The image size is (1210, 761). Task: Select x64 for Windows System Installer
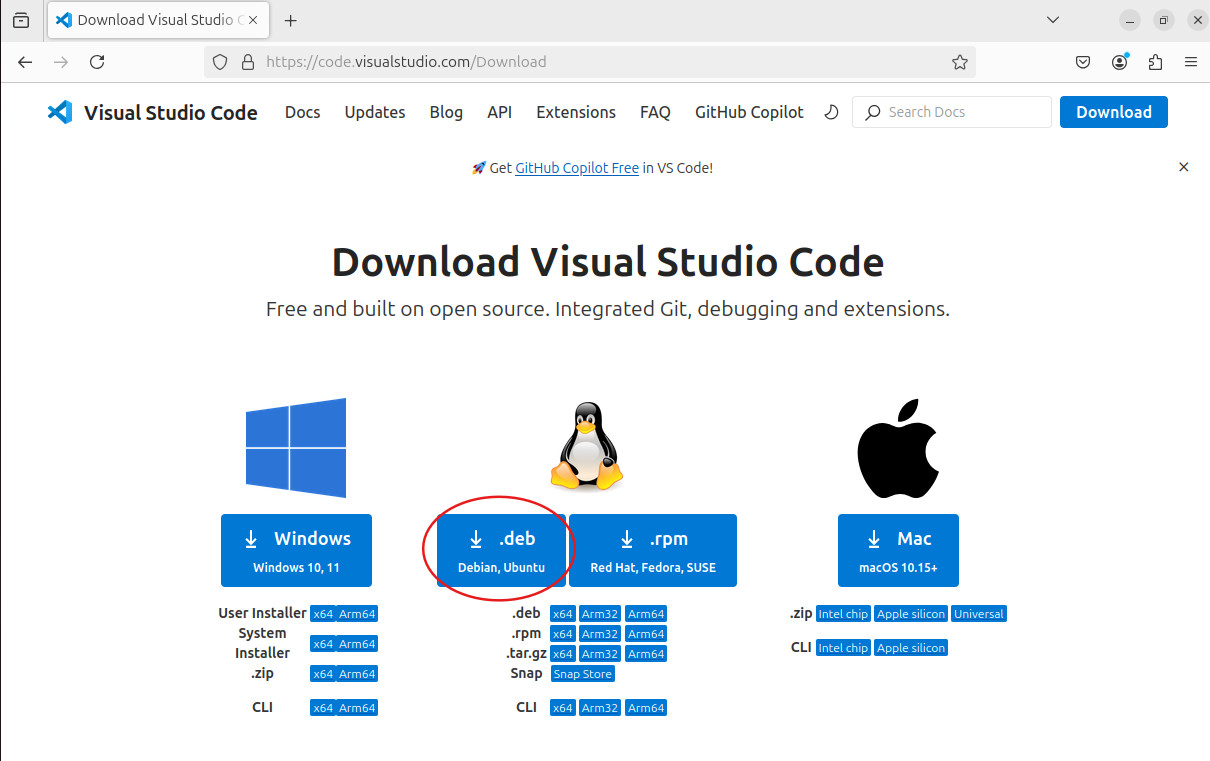click(x=323, y=644)
